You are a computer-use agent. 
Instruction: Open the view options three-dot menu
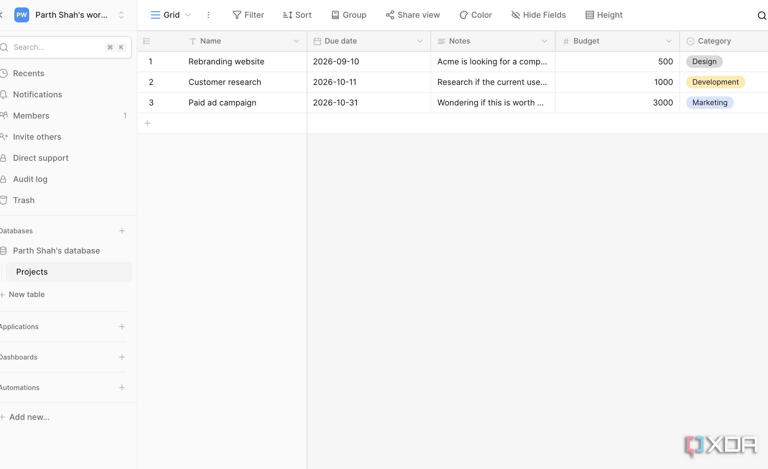[209, 15]
